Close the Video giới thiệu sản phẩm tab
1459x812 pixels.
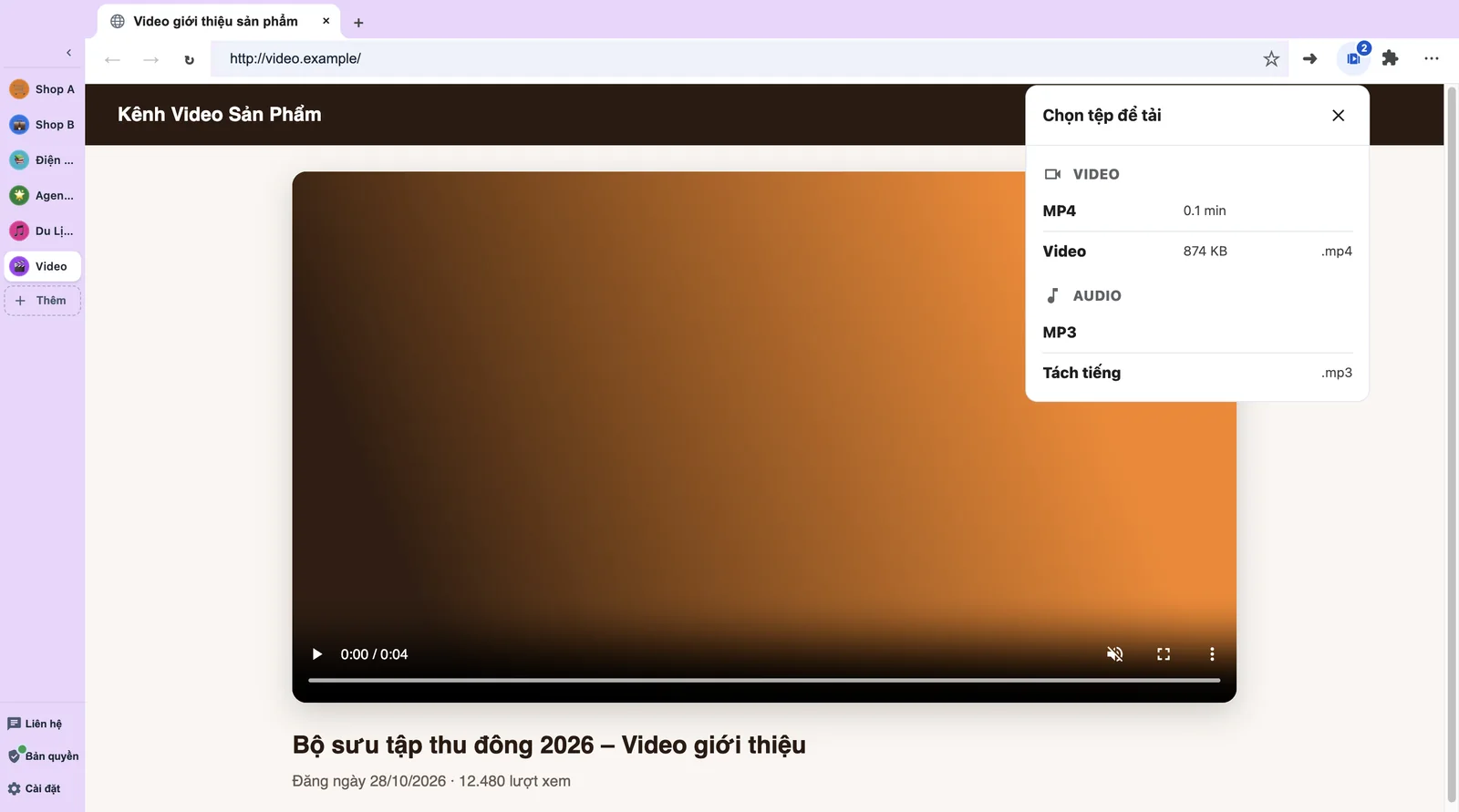pos(326,21)
